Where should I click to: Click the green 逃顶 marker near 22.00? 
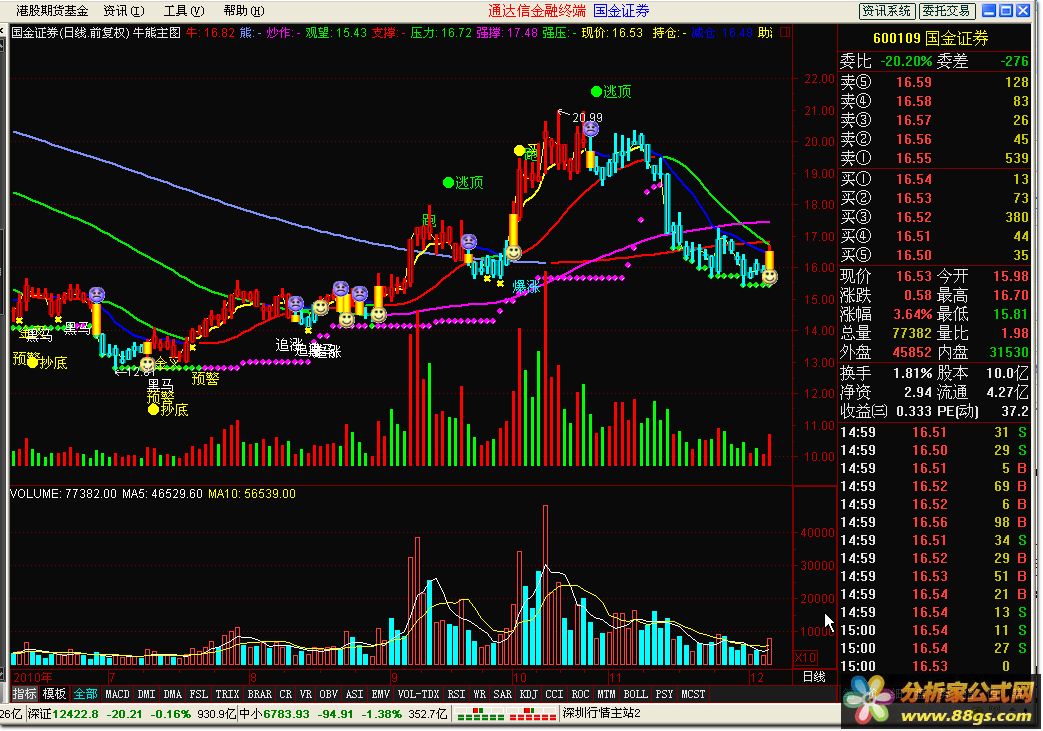tap(611, 91)
